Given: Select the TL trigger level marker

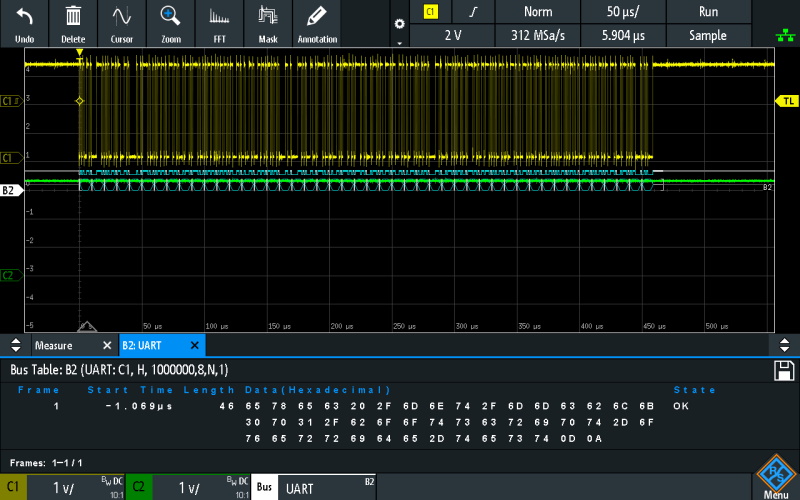Looking at the screenshot, I should [x=787, y=101].
